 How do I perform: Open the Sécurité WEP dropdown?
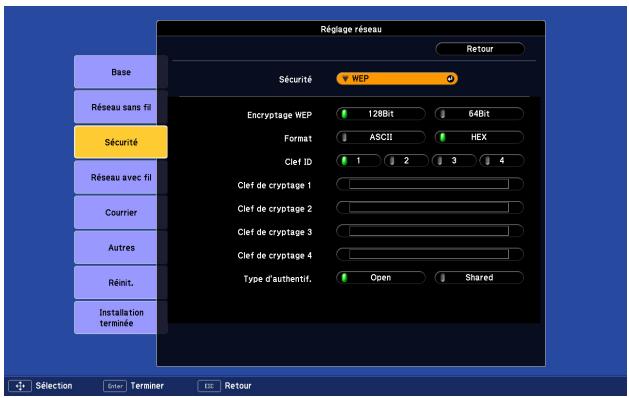(397, 79)
